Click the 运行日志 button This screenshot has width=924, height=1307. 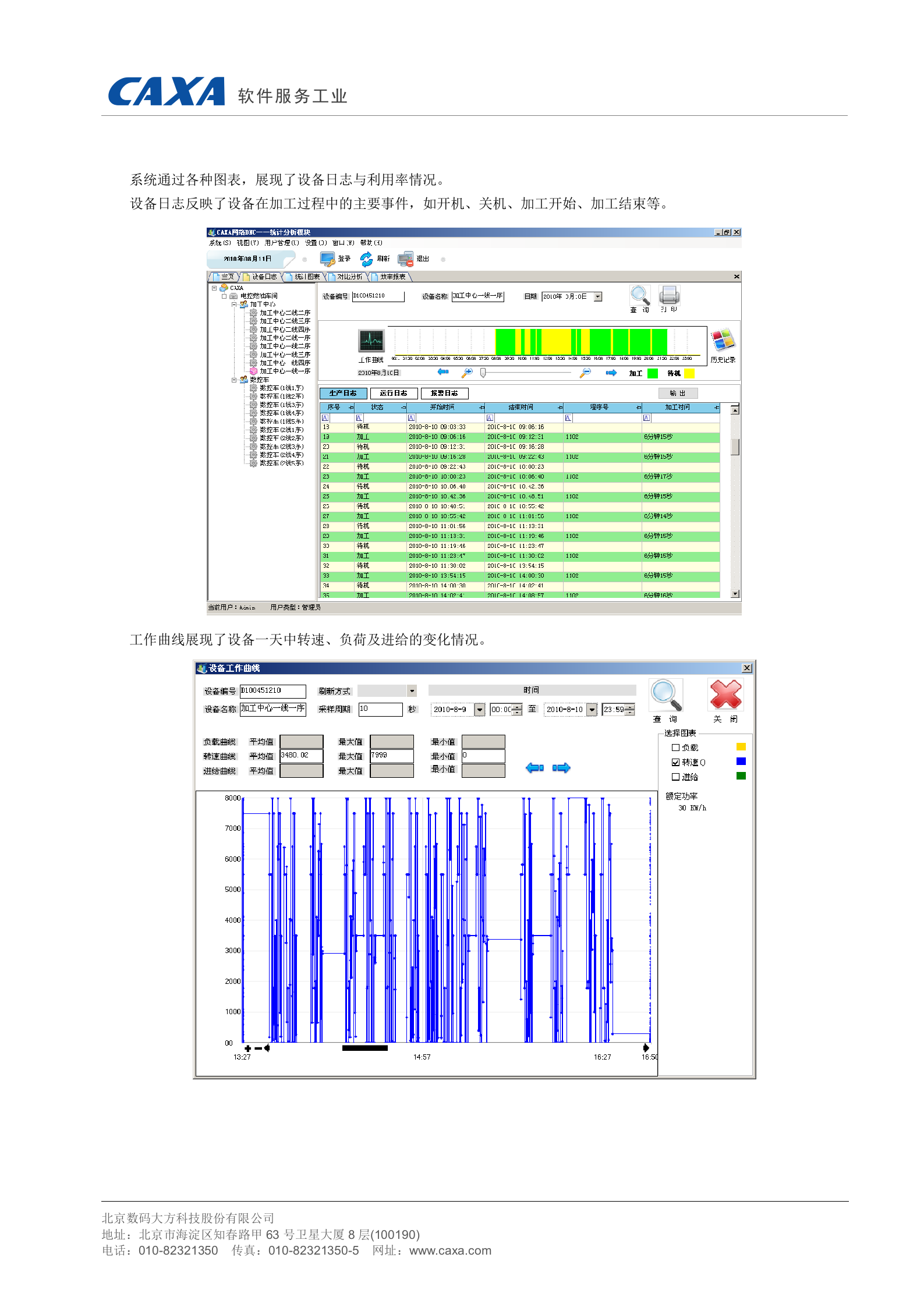[393, 394]
